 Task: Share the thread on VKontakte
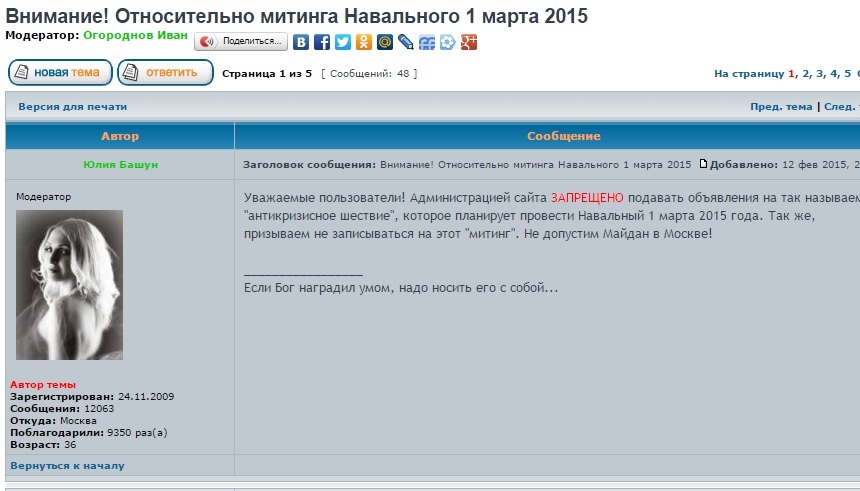click(301, 42)
